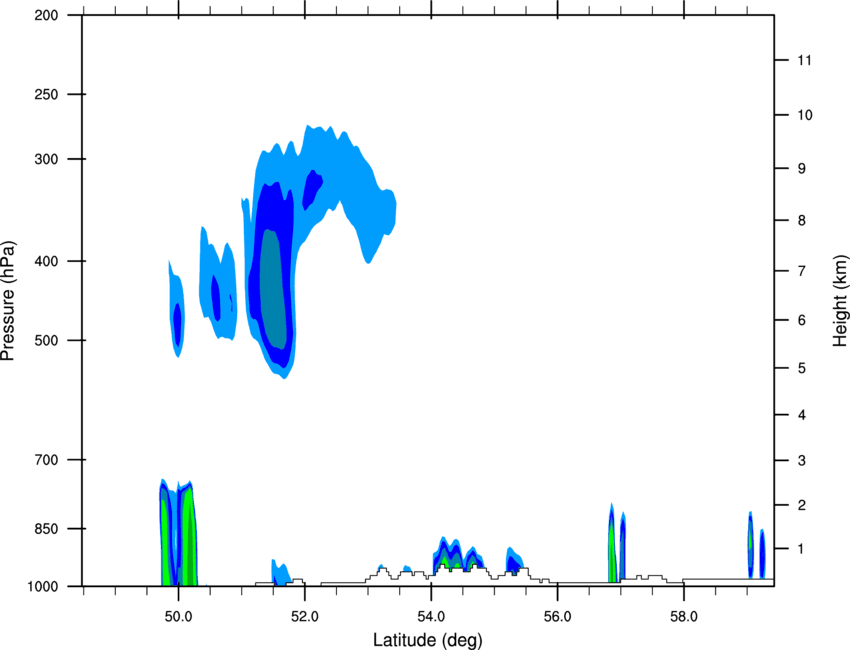Click the 3 km height tick label

point(802,461)
